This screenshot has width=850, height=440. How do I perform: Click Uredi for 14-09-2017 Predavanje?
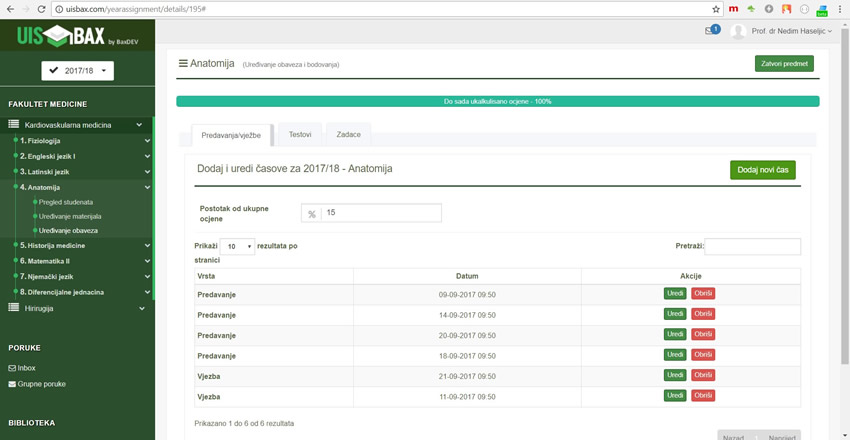(x=675, y=314)
